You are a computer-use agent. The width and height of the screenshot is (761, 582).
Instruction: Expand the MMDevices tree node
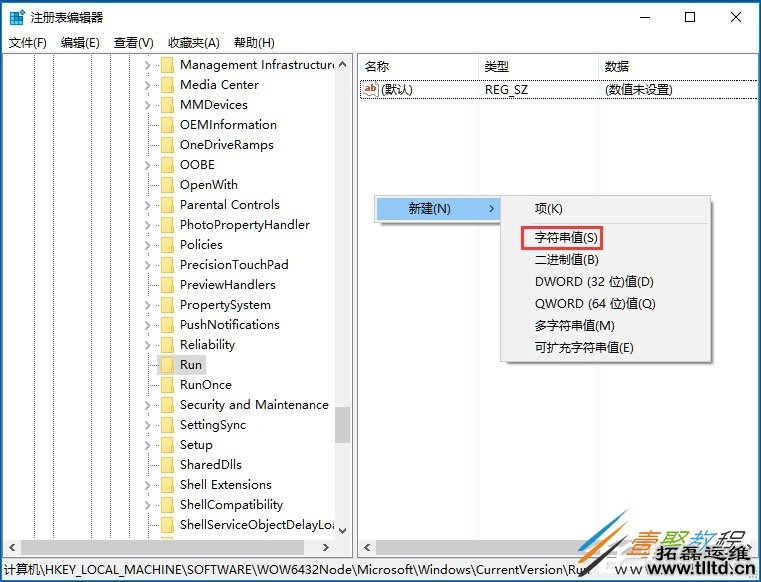click(148, 105)
